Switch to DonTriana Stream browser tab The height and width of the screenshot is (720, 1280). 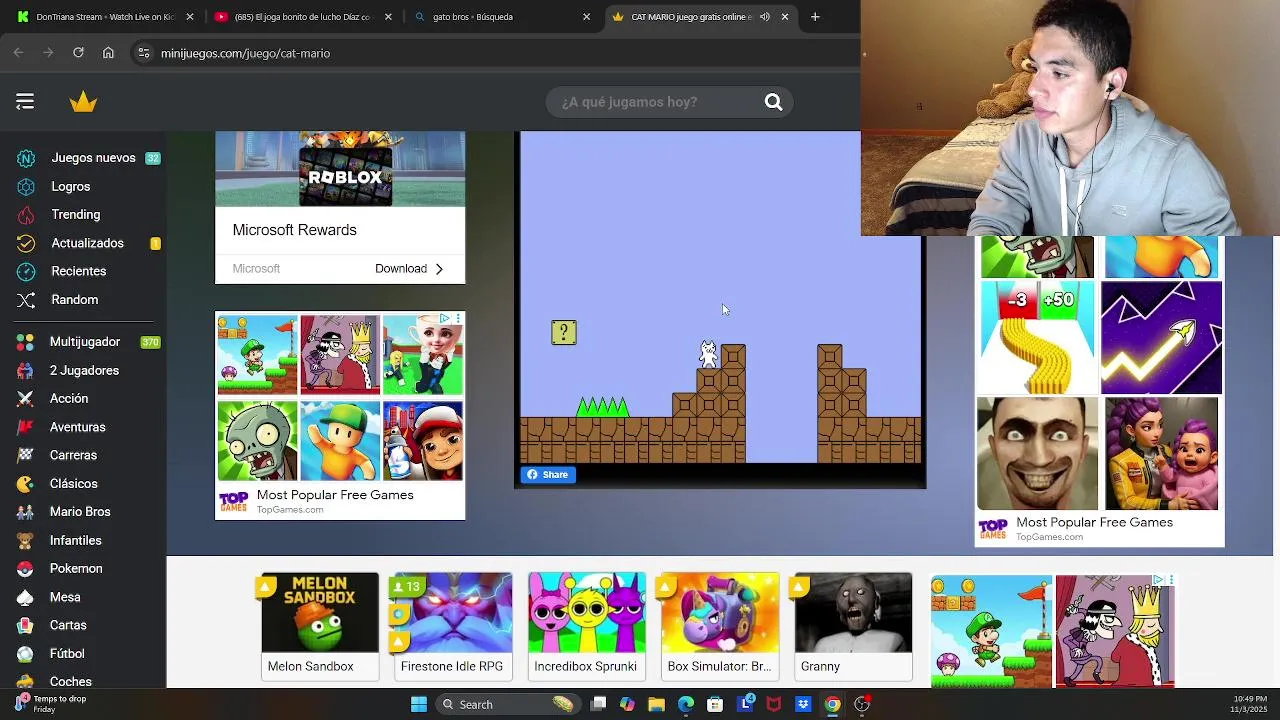tap(104, 17)
